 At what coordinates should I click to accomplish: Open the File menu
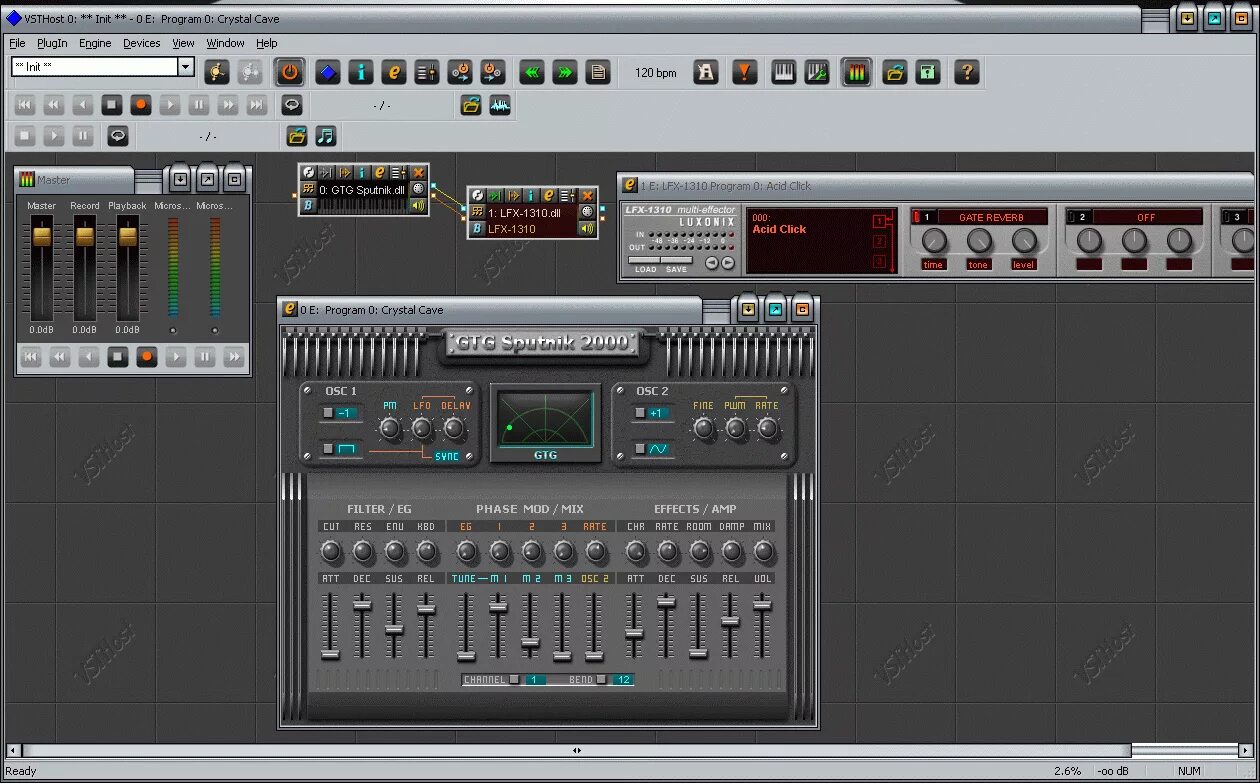pos(17,43)
